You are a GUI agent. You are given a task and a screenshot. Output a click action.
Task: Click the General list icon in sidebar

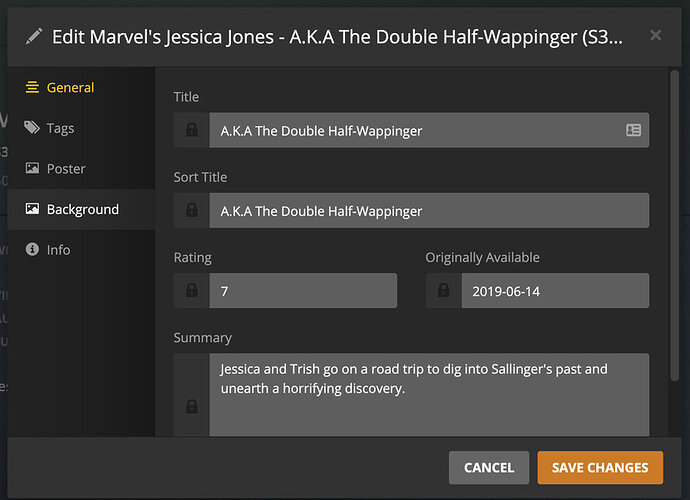pos(32,88)
